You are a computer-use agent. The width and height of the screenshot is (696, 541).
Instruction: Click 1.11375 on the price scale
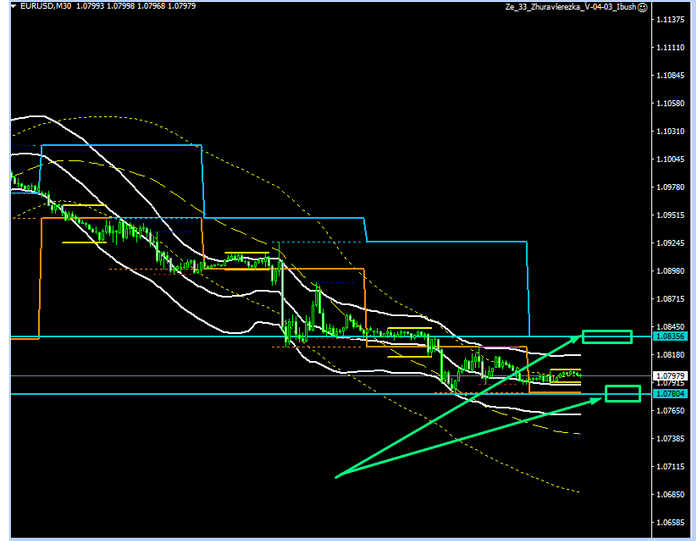(x=668, y=48)
